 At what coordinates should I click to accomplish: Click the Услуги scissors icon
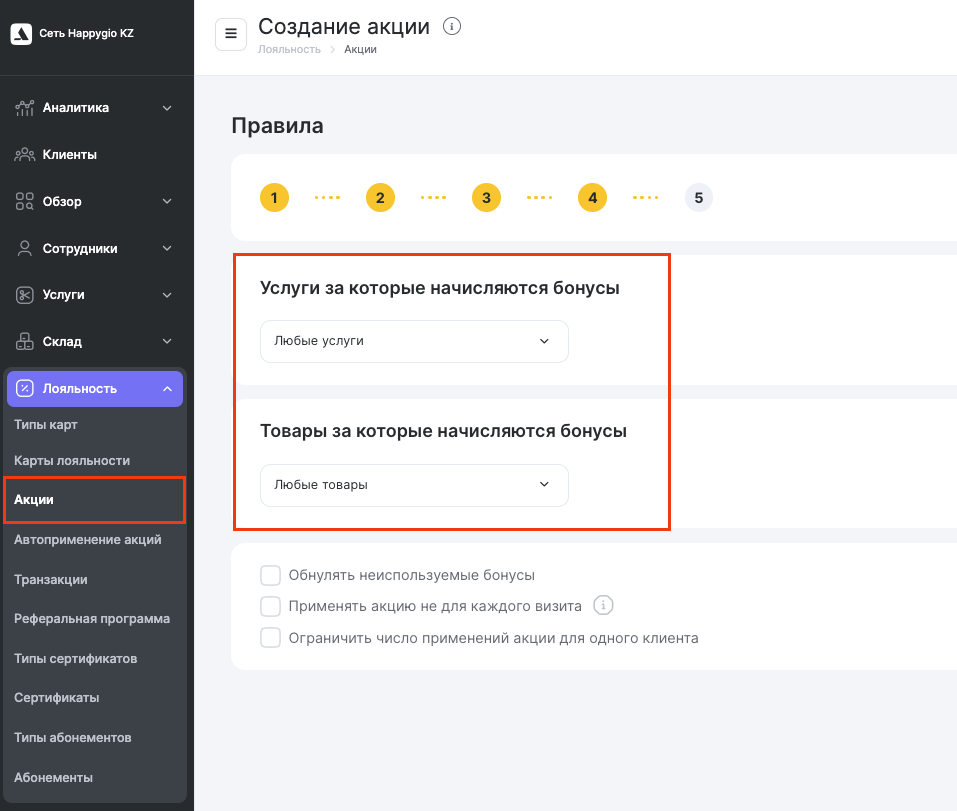tap(25, 295)
